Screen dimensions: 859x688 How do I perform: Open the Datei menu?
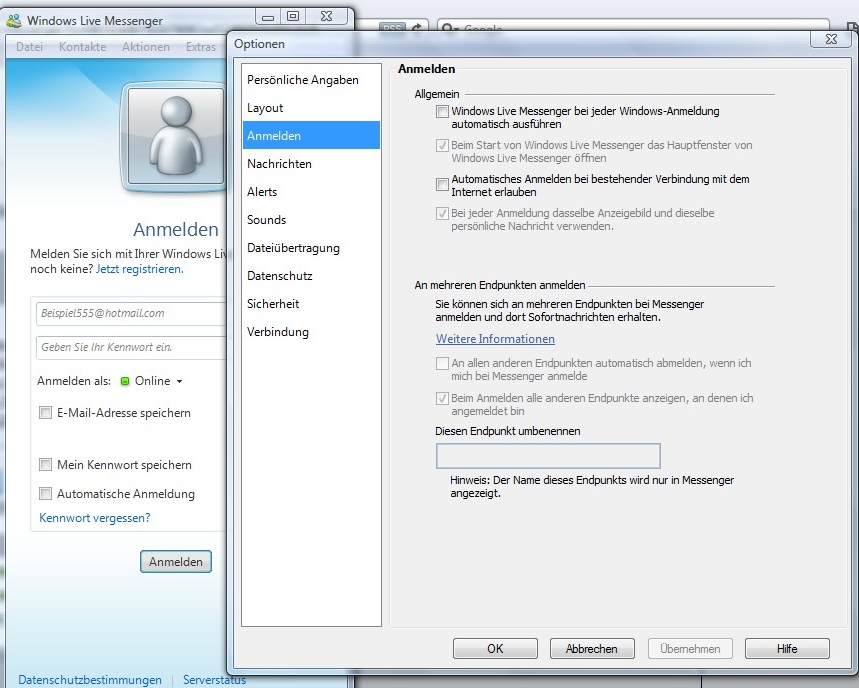coord(30,47)
